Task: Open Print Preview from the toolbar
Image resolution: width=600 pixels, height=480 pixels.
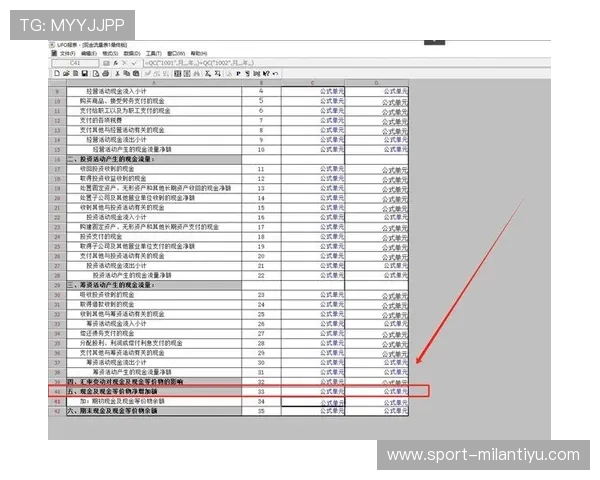Action: [96, 73]
